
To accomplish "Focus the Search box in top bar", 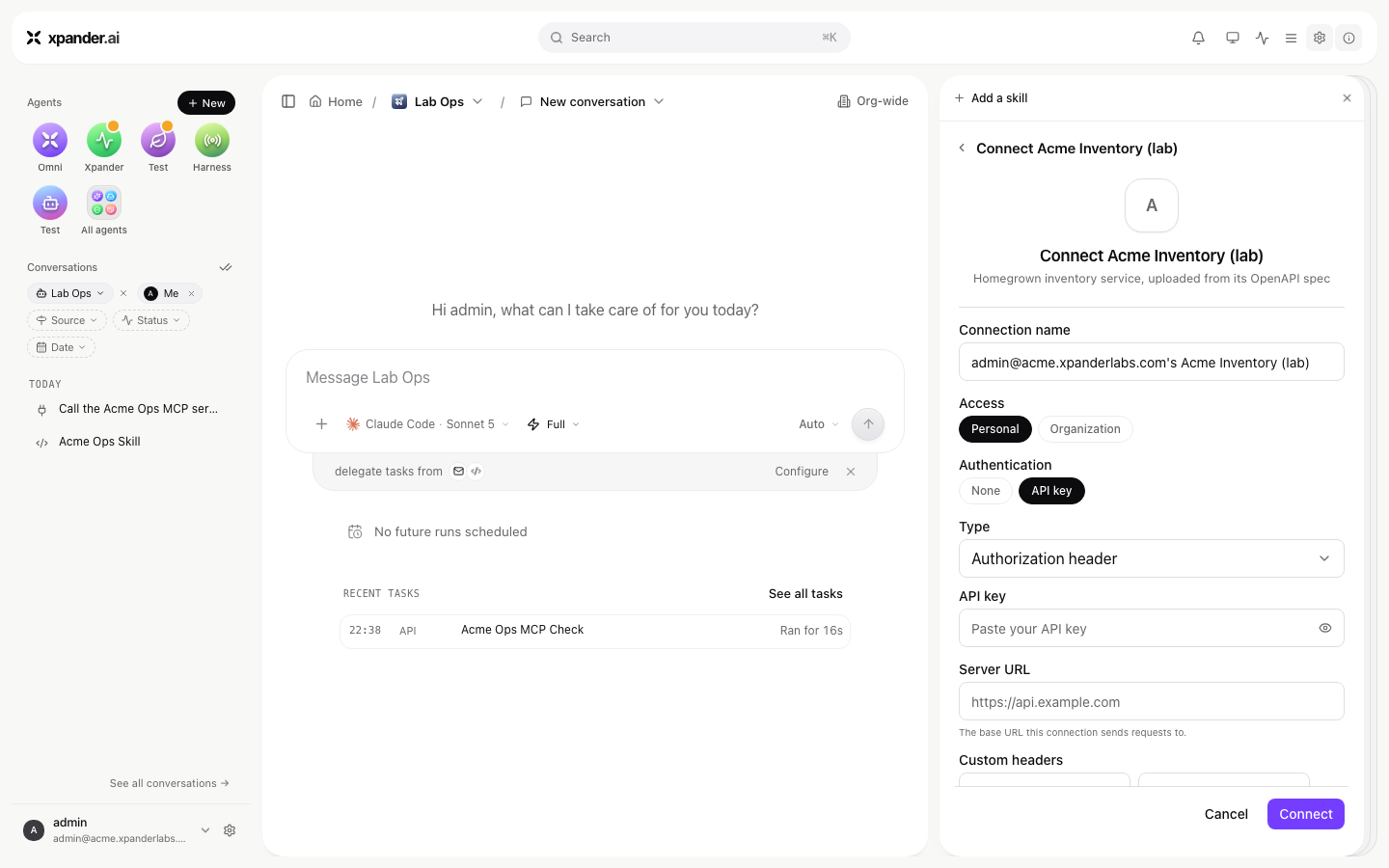I will (694, 38).
